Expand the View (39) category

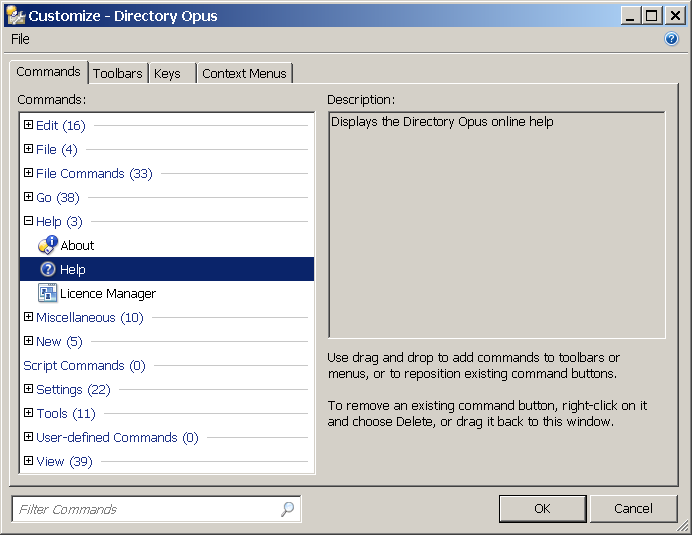[28, 460]
